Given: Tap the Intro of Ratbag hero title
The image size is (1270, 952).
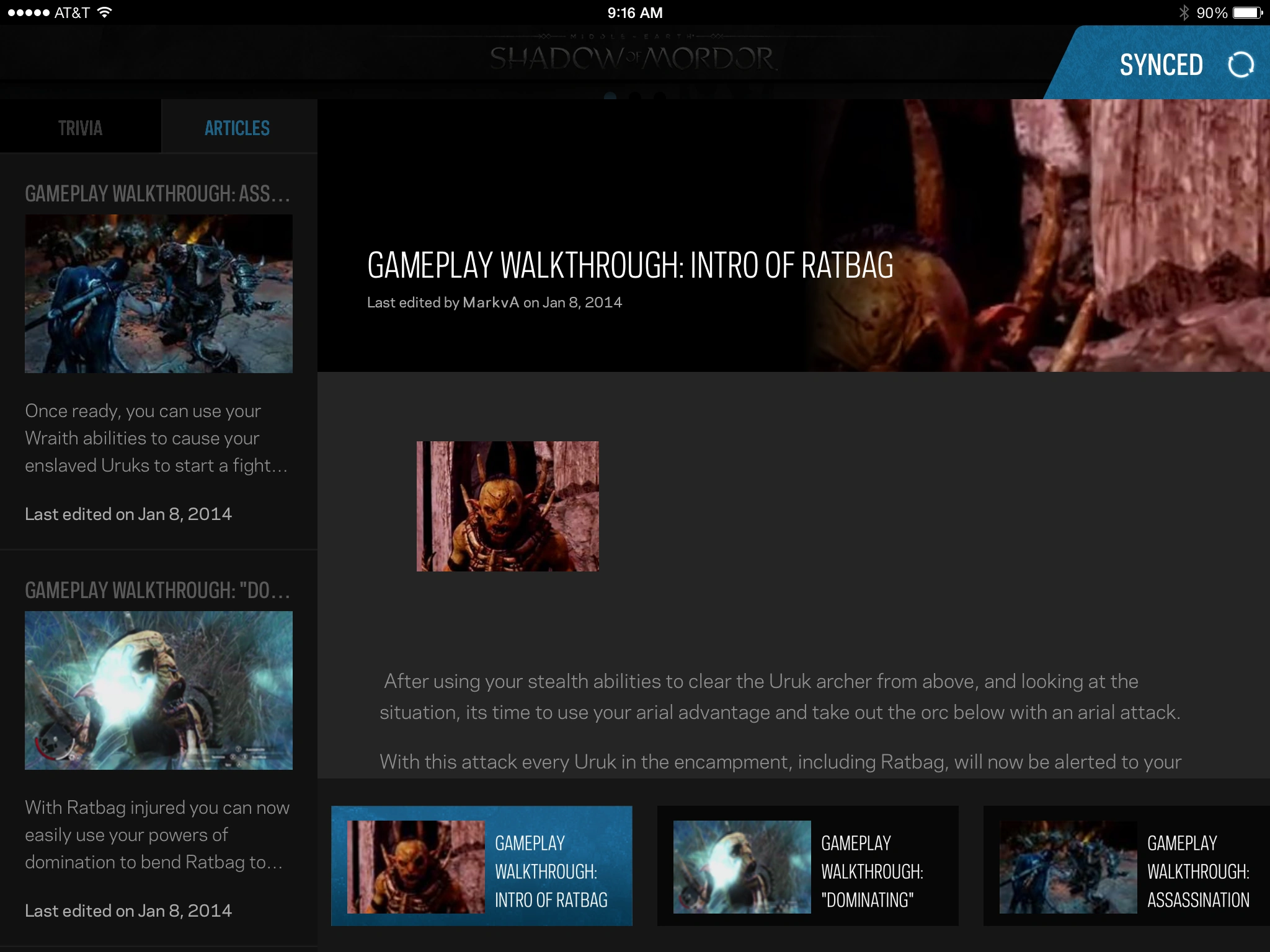Looking at the screenshot, I should point(629,265).
